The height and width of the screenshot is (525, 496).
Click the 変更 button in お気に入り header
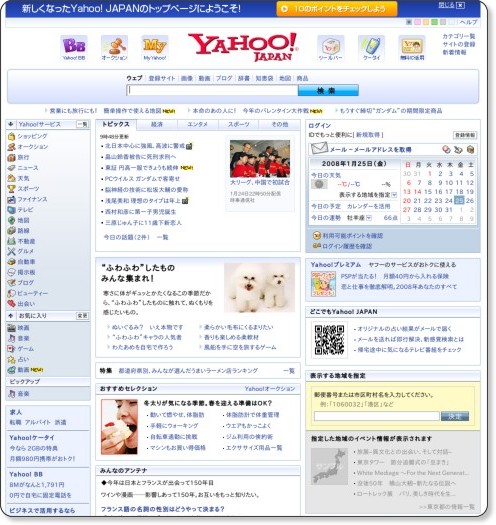[x=82, y=316]
